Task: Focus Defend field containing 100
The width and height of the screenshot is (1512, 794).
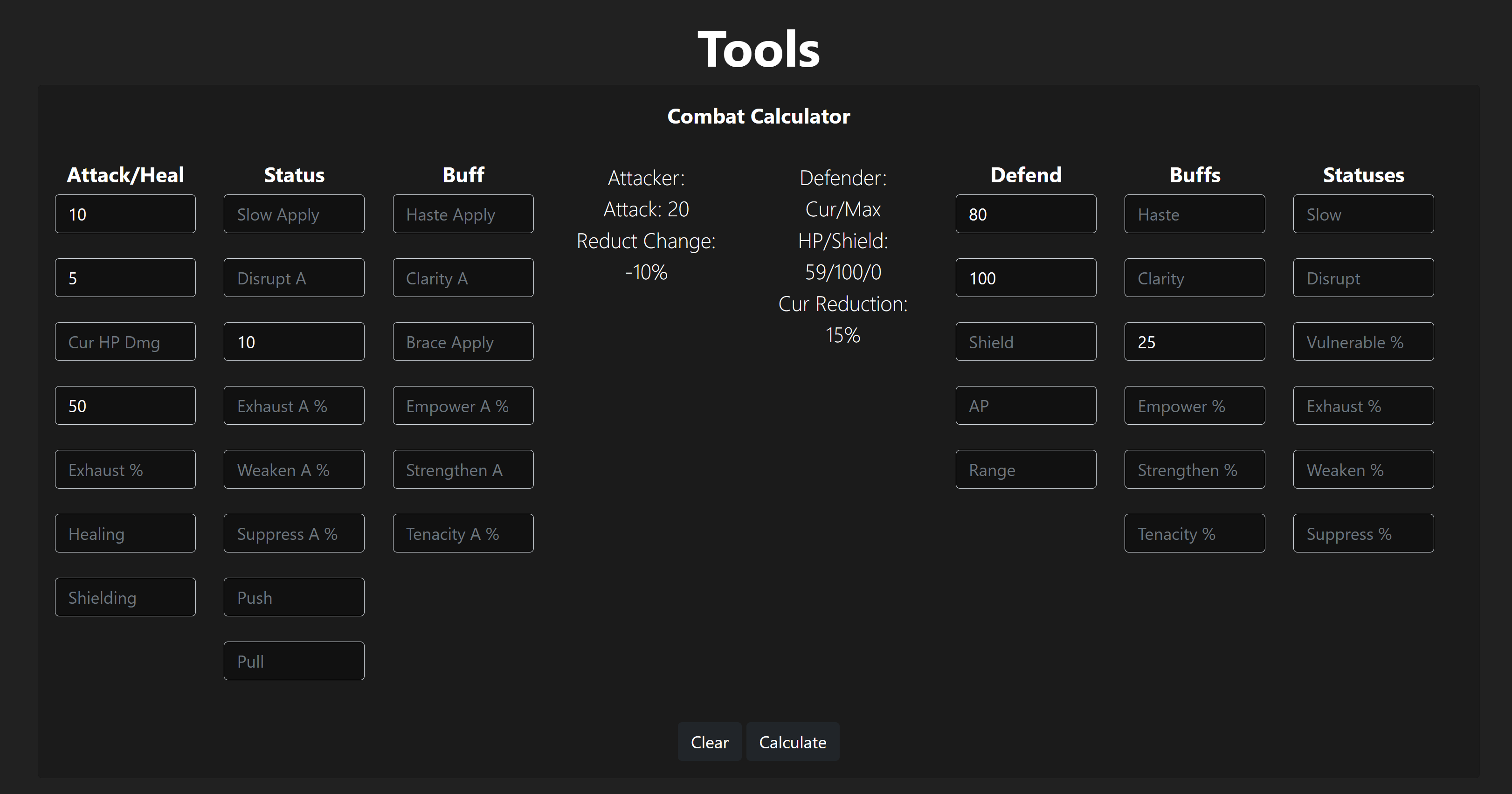Action: point(1026,277)
